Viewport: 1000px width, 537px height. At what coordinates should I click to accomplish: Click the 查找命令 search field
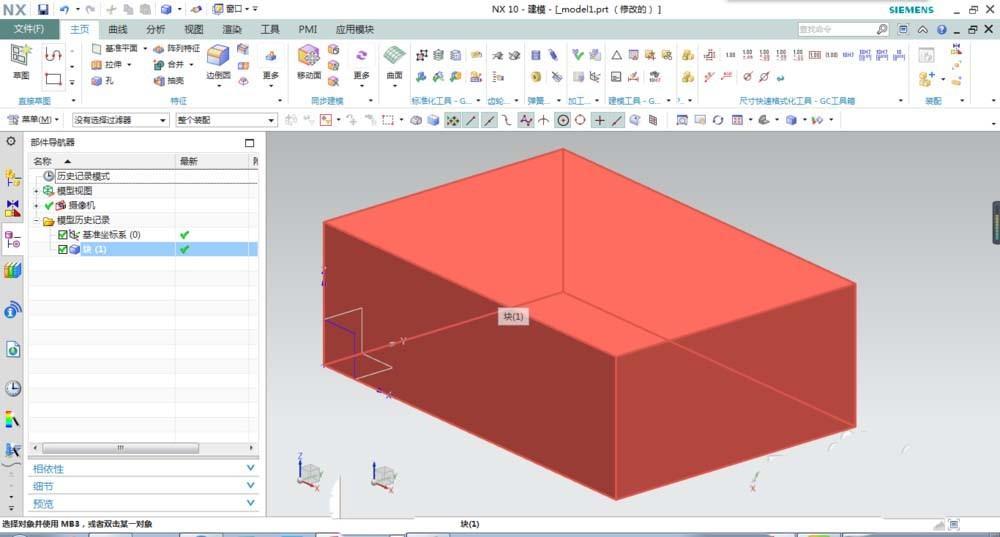click(837, 30)
